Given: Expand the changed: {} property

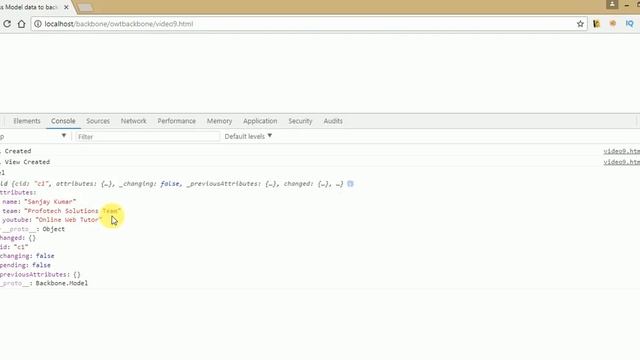Looking at the screenshot, I should pyautogui.click(x=18, y=238).
